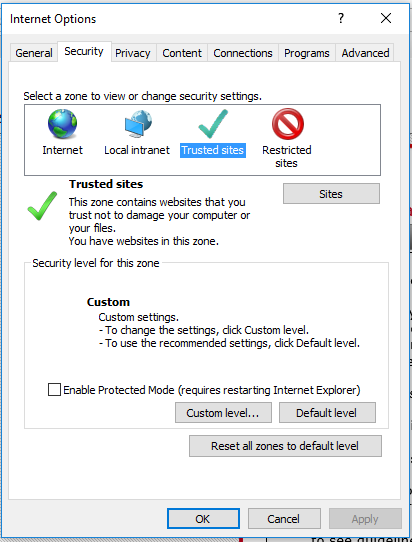Switch to the General tab
Image resolution: width=412 pixels, height=542 pixels.
click(34, 53)
